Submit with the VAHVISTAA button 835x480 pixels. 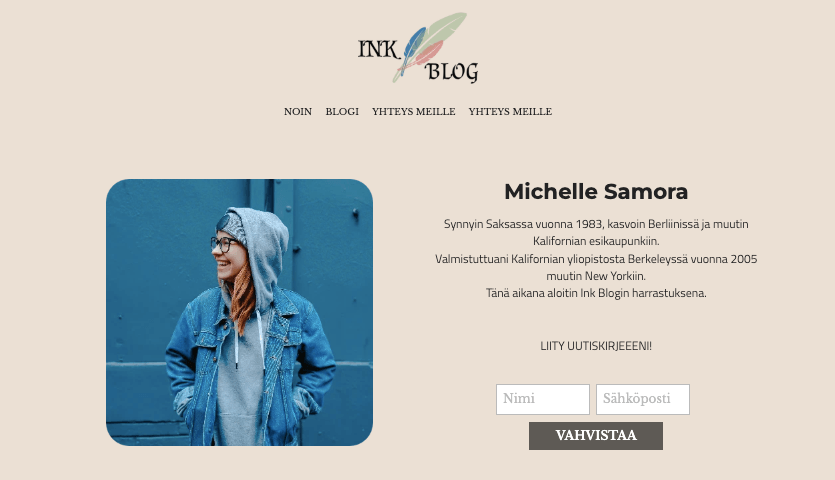point(596,436)
